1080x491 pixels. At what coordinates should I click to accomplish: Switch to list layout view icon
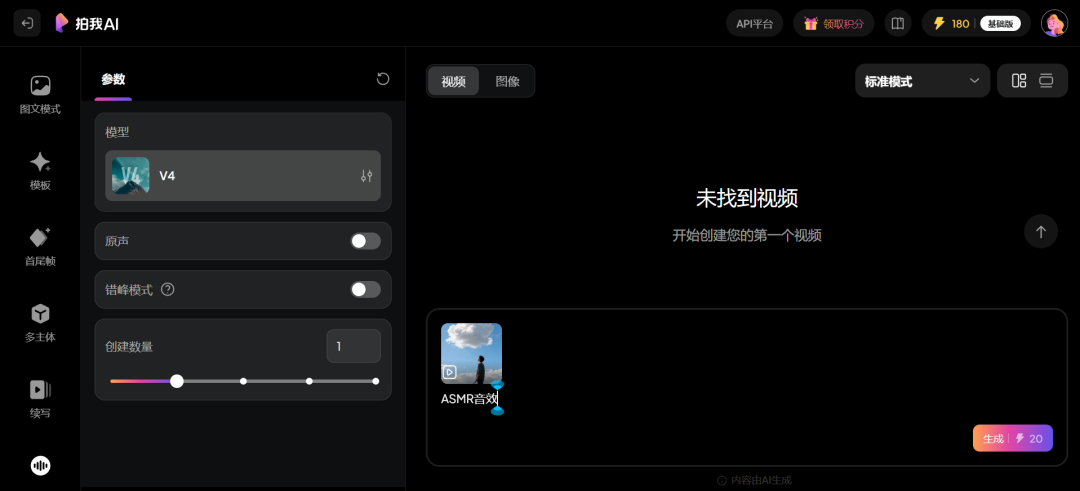1046,81
